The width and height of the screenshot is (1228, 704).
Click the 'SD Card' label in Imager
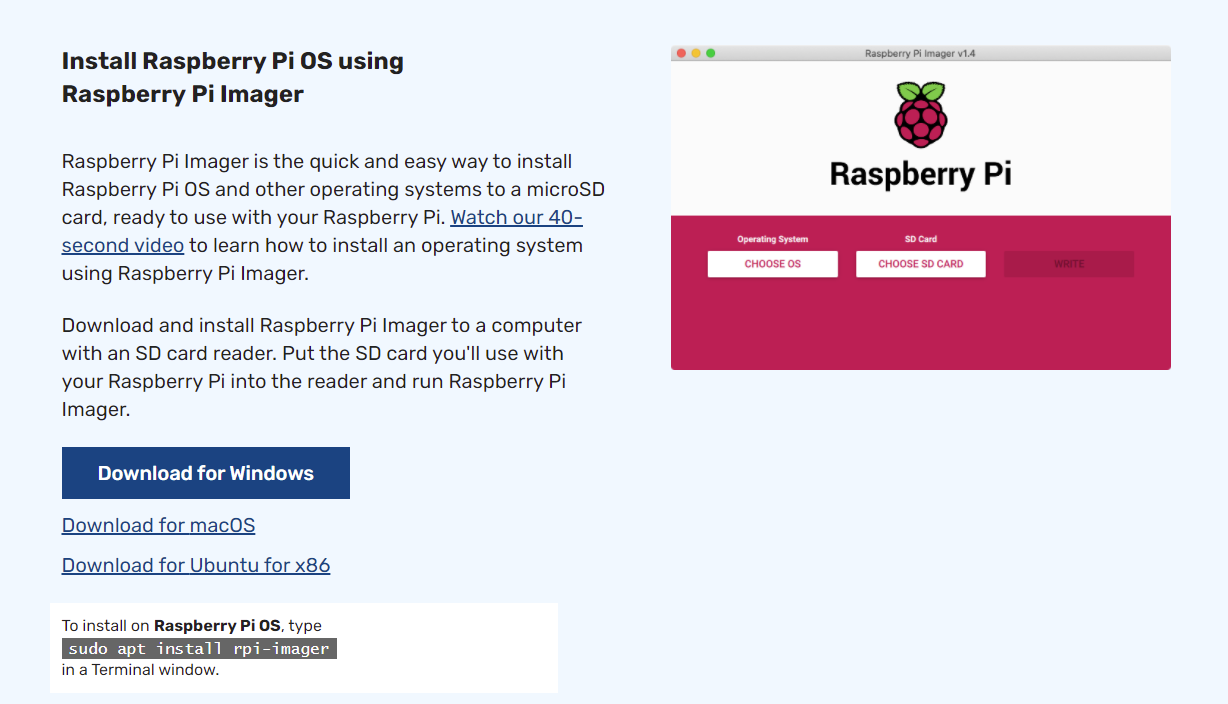921,239
